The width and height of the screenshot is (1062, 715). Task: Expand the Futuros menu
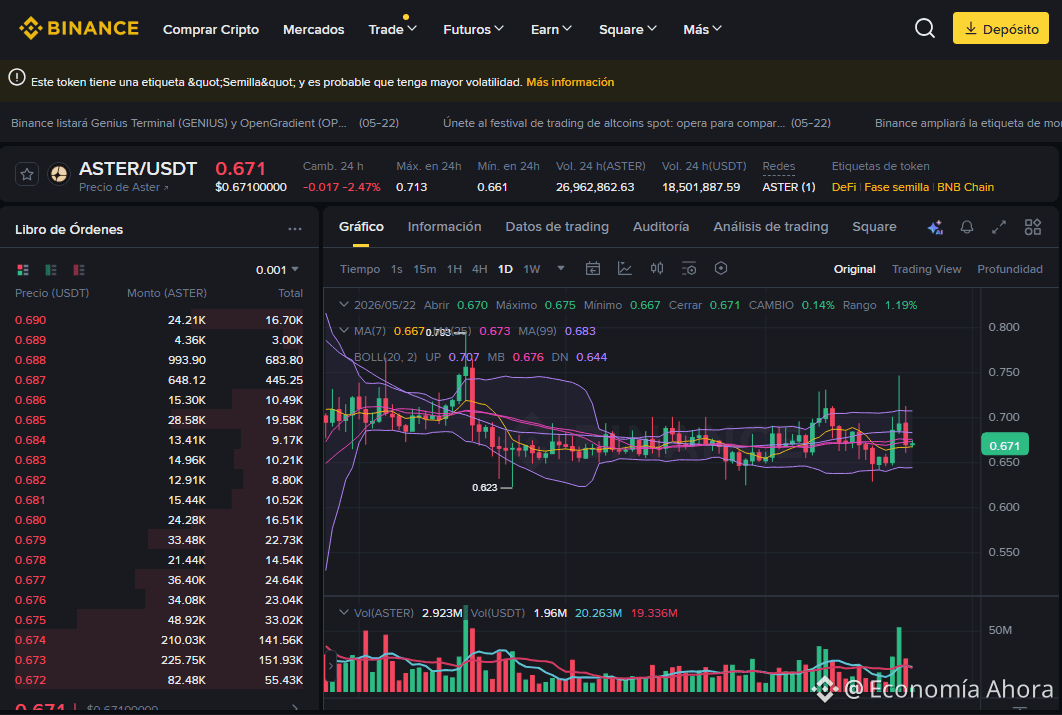[x=473, y=29]
